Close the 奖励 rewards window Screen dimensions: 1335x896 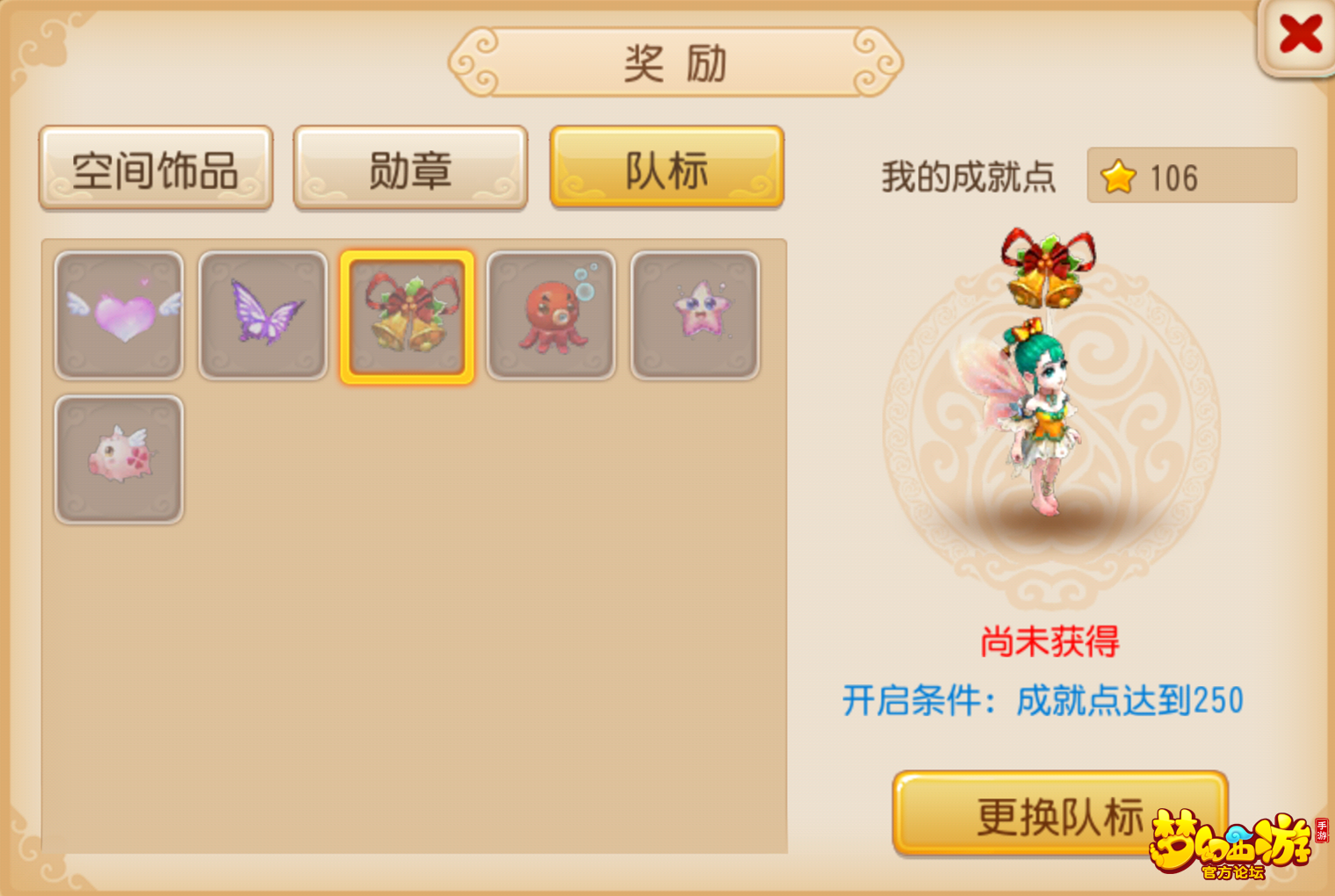(x=1299, y=37)
